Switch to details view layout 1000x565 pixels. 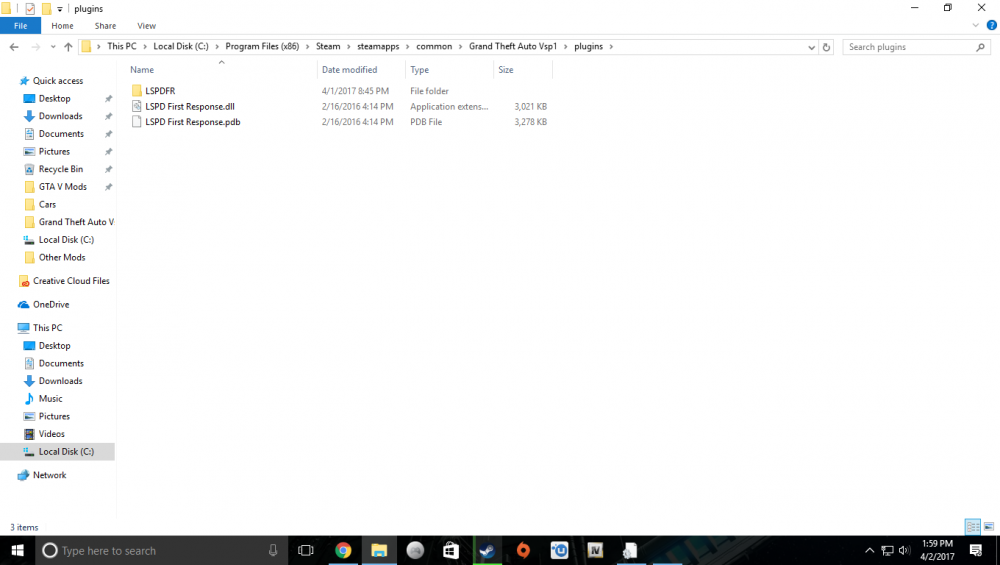pyautogui.click(x=973, y=527)
